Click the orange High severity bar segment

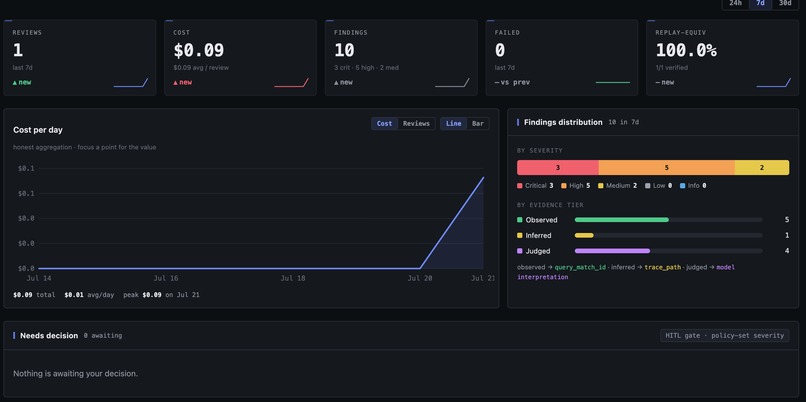click(667, 168)
